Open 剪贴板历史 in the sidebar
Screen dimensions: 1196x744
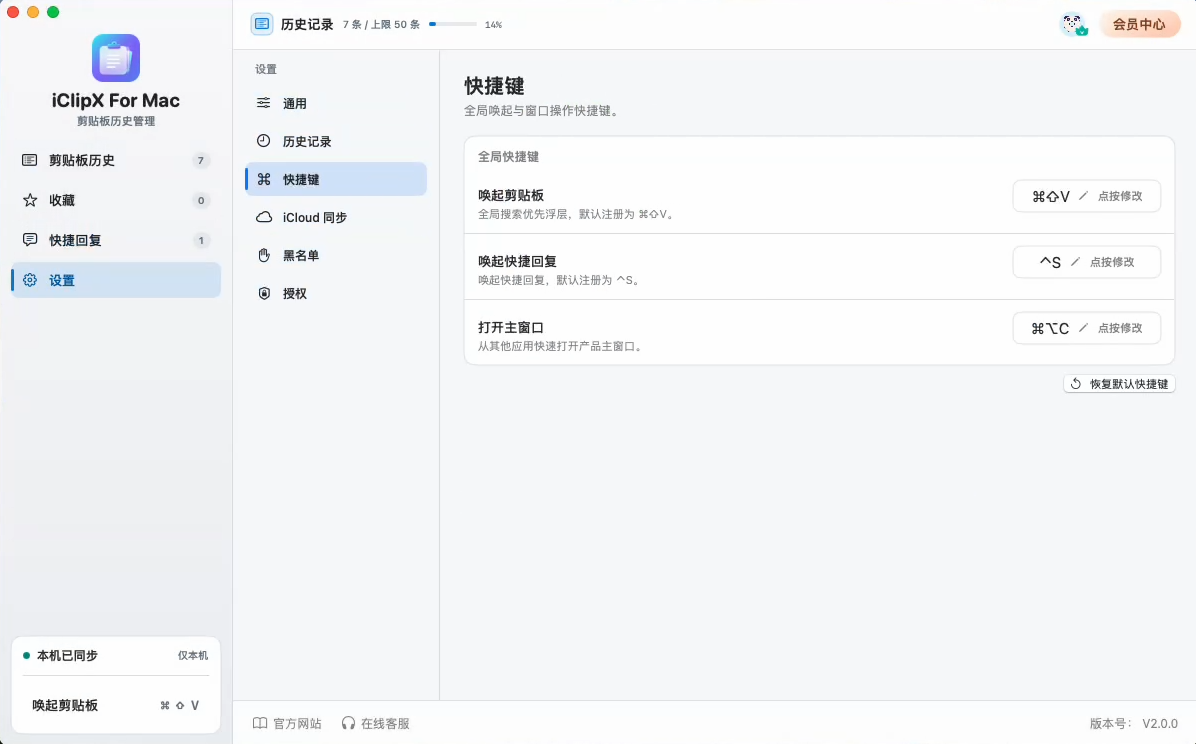(116, 160)
